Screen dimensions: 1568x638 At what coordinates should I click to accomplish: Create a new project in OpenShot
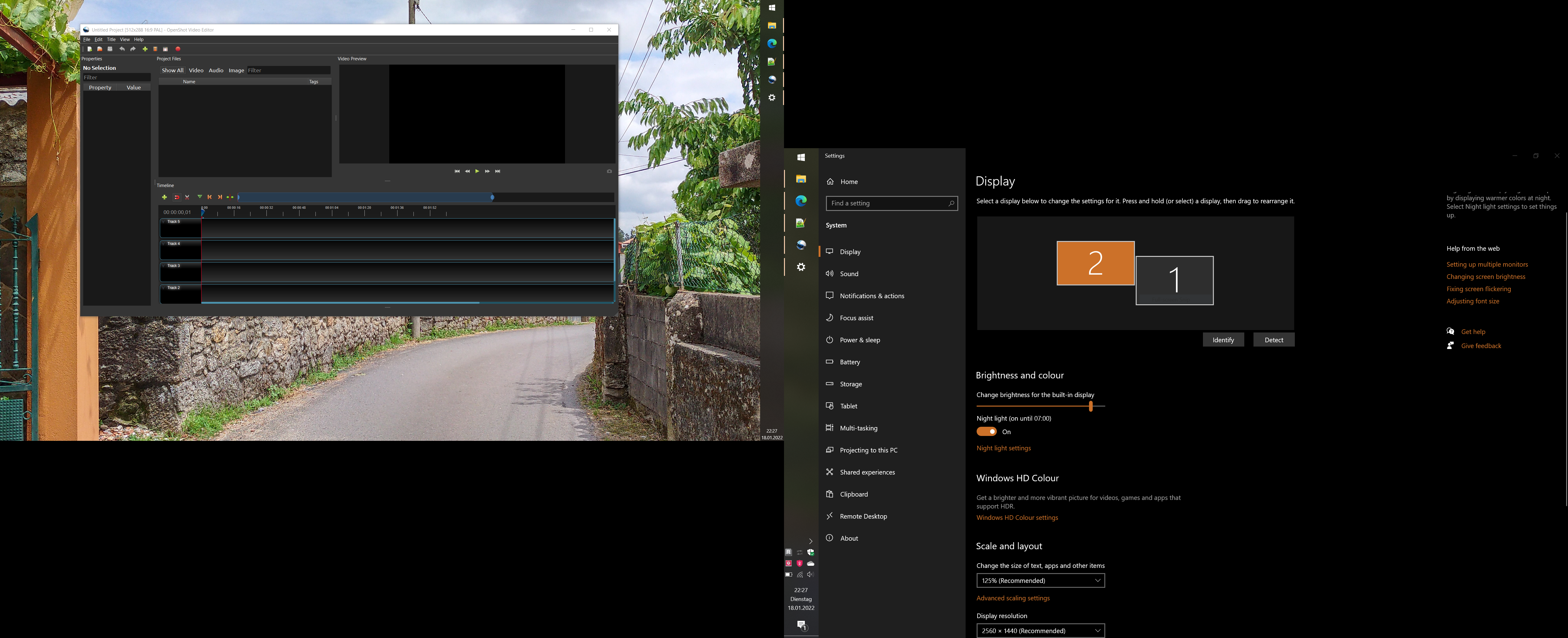click(x=89, y=49)
